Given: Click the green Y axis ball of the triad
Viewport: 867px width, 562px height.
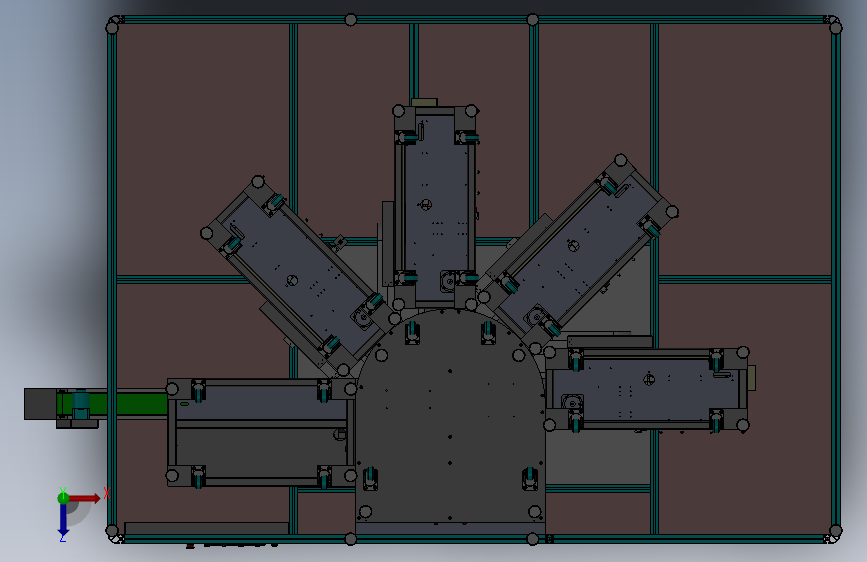Looking at the screenshot, I should pos(63,498).
